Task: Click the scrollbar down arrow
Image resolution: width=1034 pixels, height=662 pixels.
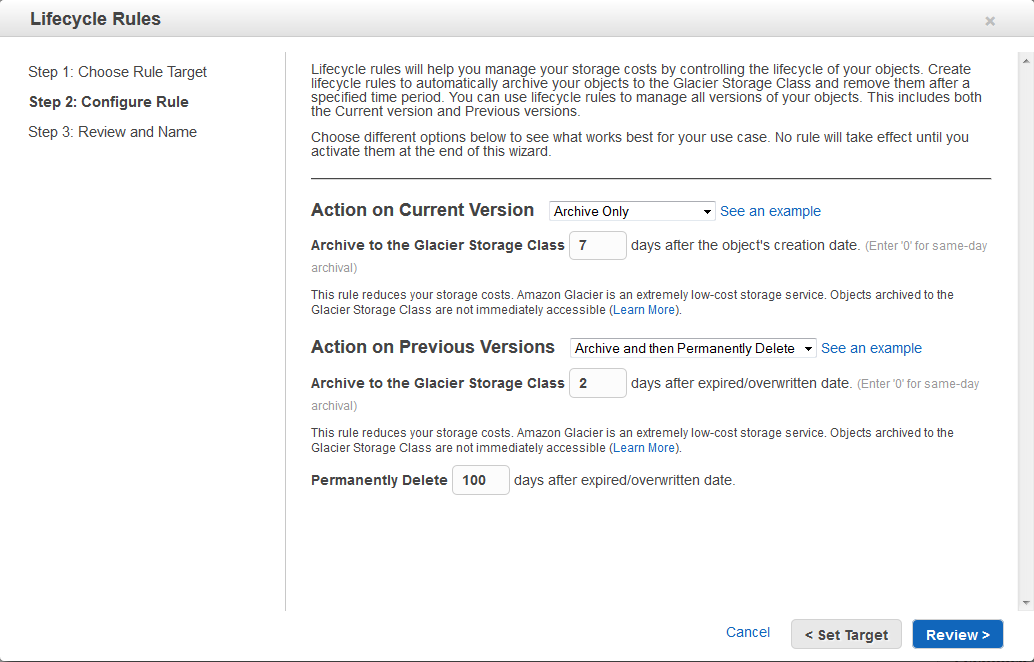Action: (x=1025, y=603)
